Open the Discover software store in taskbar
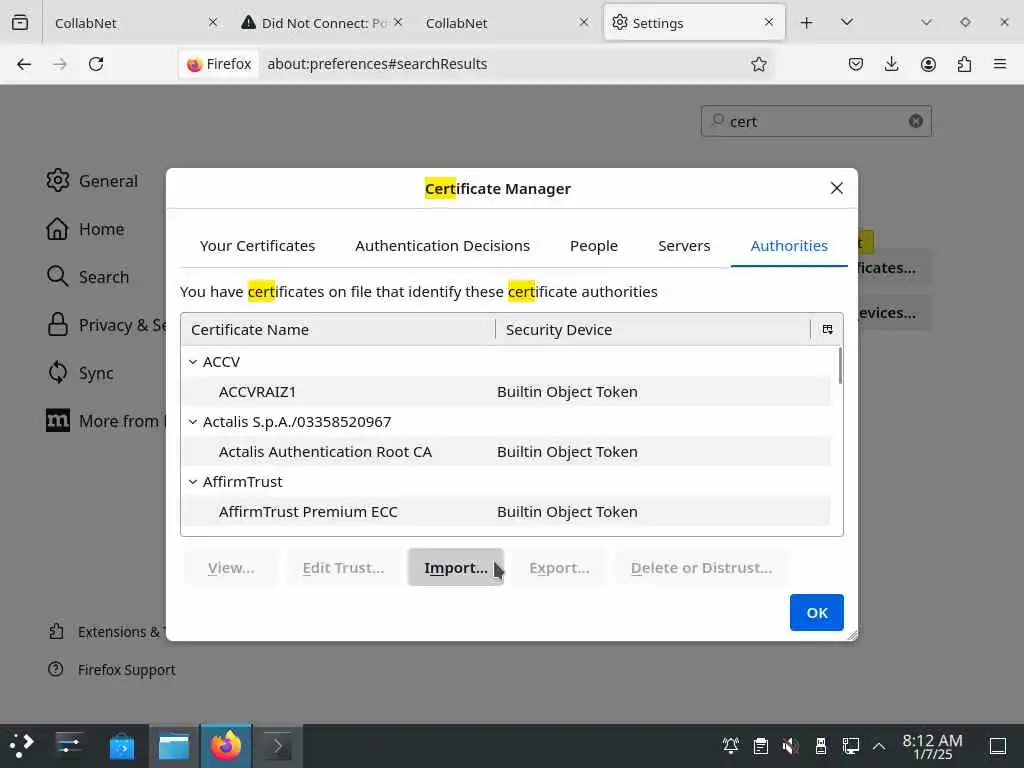The image size is (1024, 768). (x=121, y=745)
